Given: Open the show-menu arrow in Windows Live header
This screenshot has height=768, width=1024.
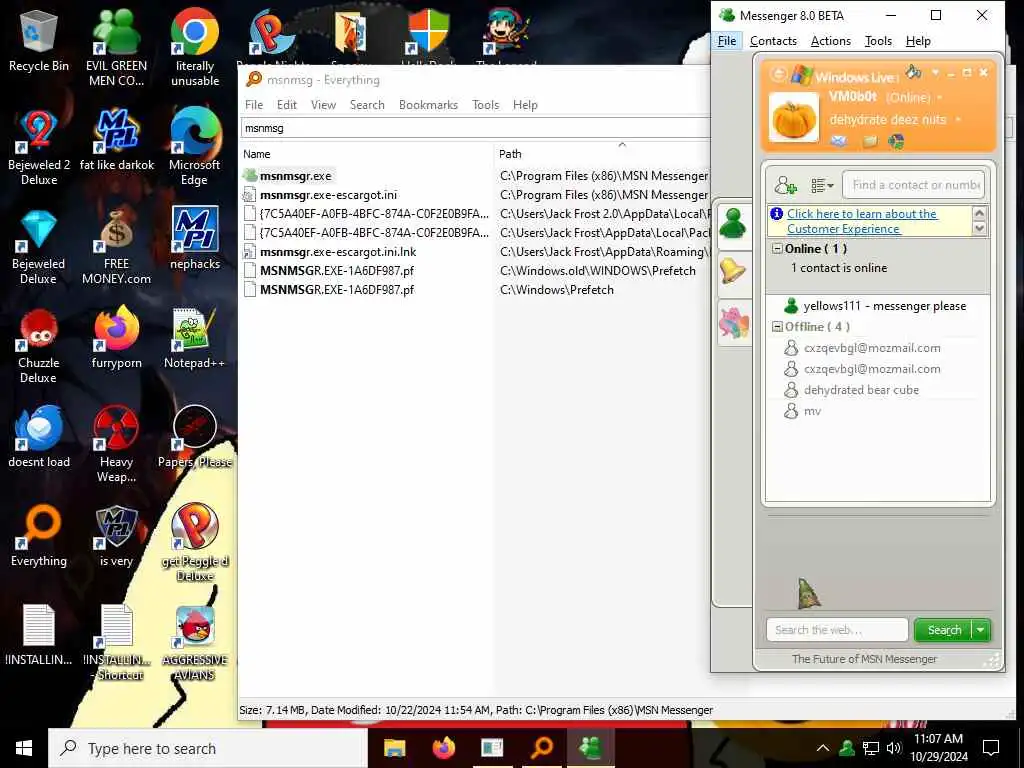Looking at the screenshot, I should click(935, 72).
